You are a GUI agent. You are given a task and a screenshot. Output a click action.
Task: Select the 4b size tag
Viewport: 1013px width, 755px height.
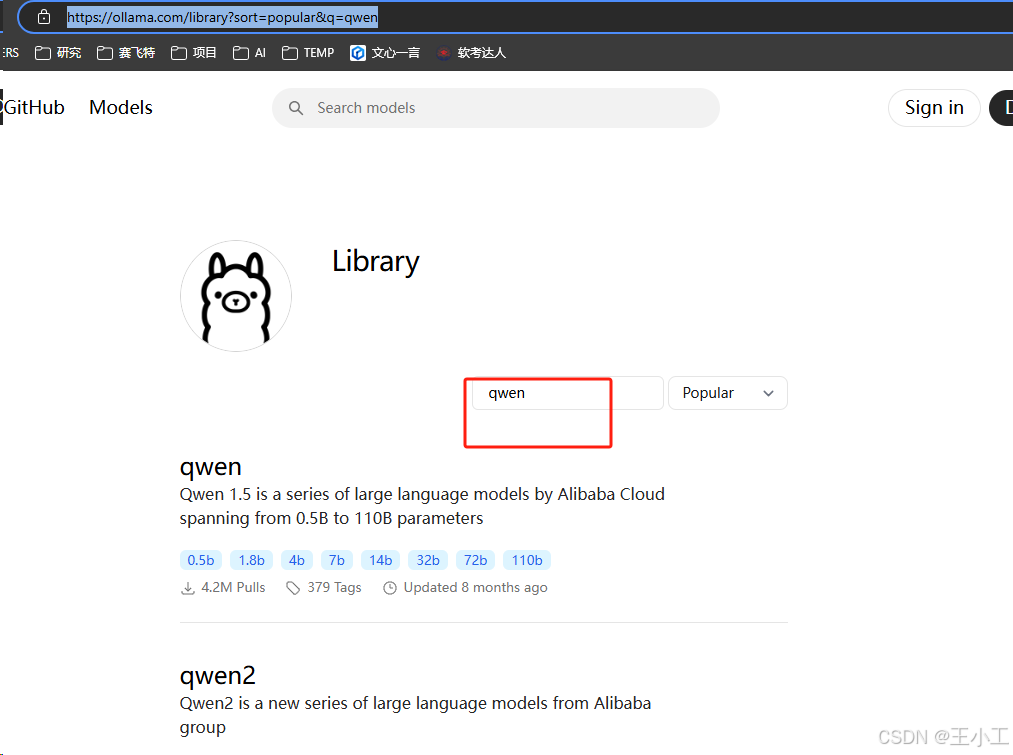click(297, 560)
